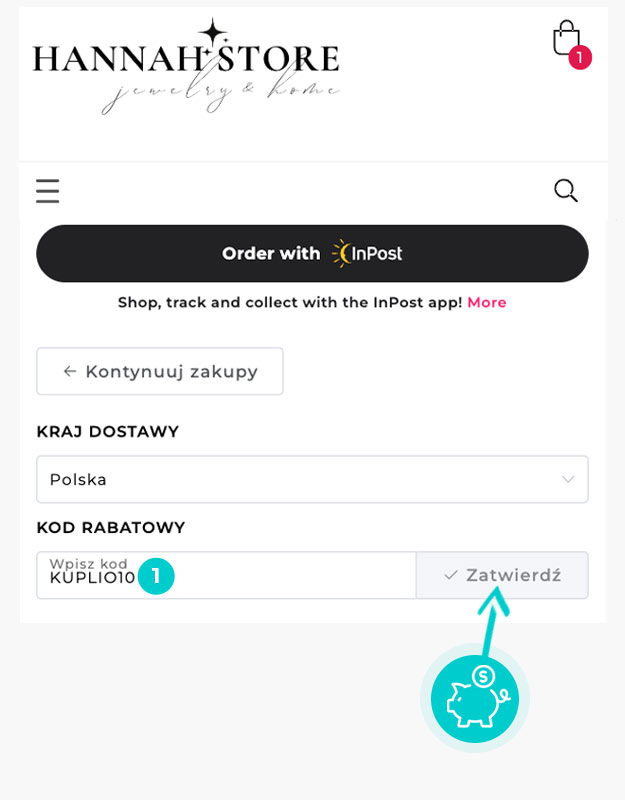Confirm the discount code with Zatwierdź
Image resolution: width=625 pixels, height=800 pixels.
pos(503,576)
